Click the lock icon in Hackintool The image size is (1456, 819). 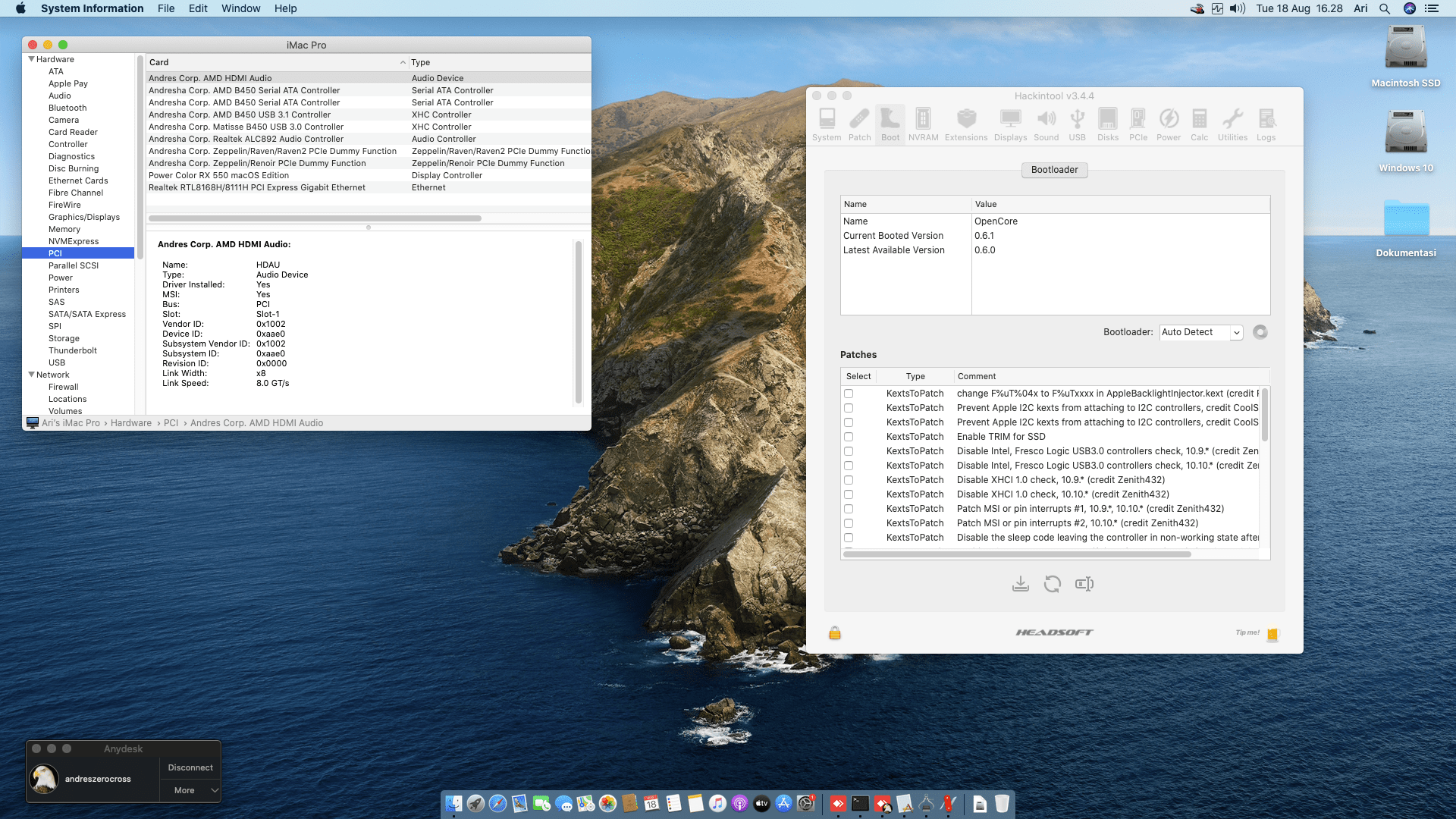835,633
